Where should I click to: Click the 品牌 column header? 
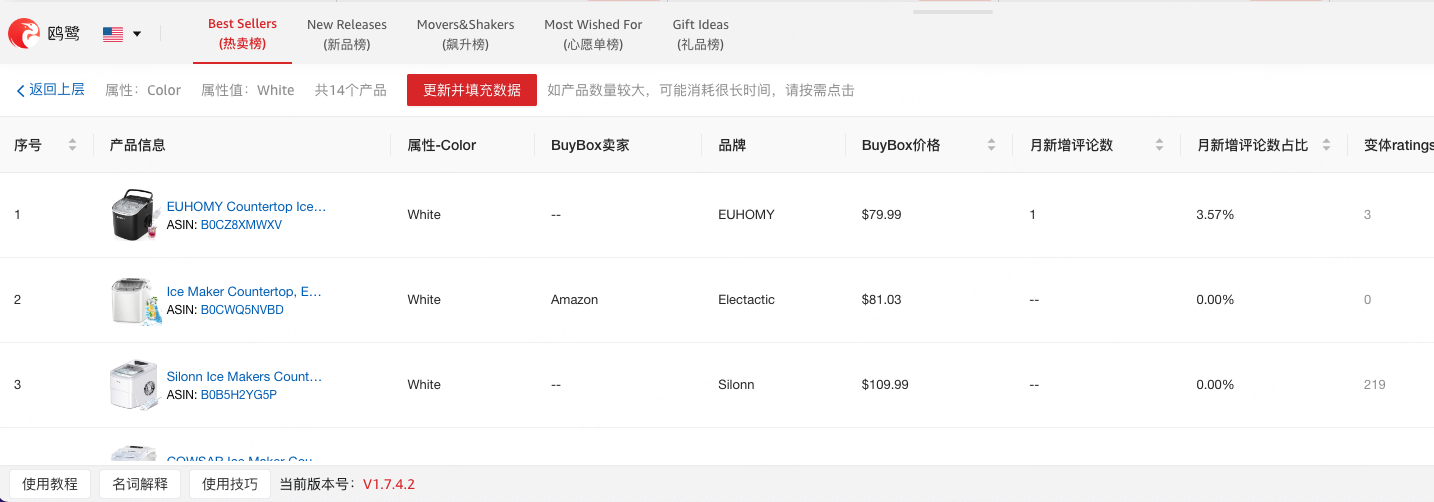[732, 145]
